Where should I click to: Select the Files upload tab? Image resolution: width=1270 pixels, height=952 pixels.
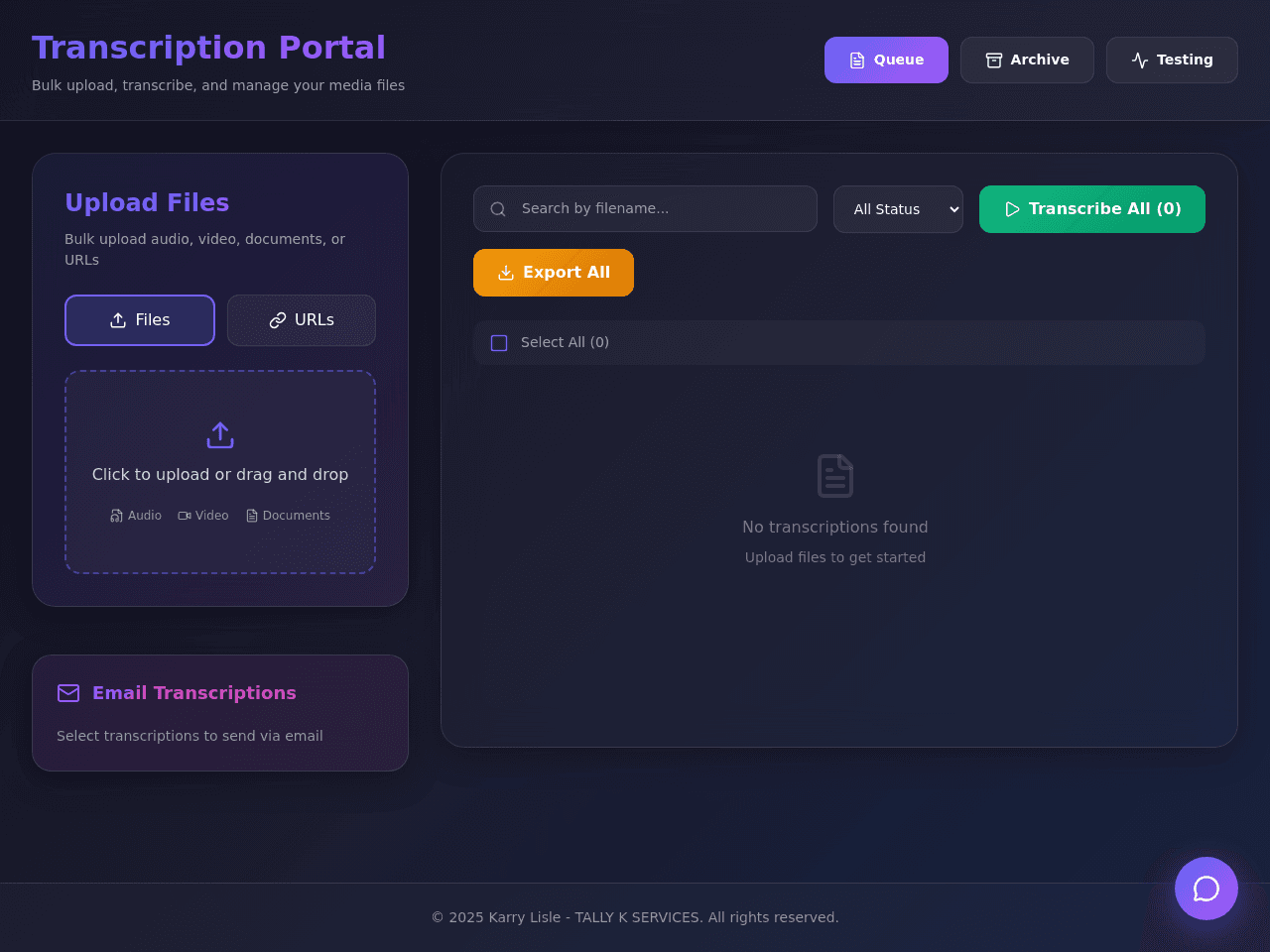click(140, 320)
